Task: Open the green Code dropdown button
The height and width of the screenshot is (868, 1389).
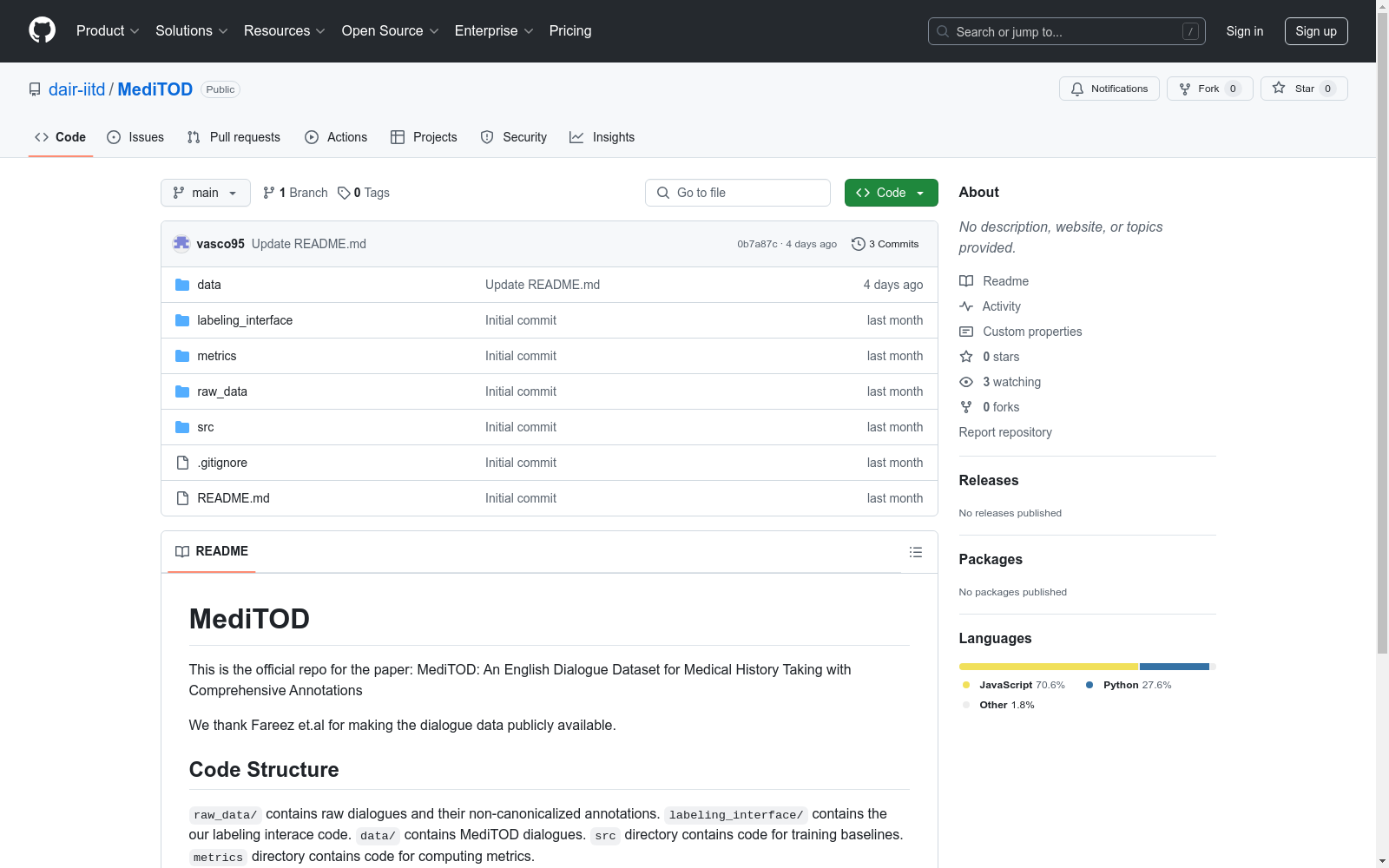Action: point(891,193)
